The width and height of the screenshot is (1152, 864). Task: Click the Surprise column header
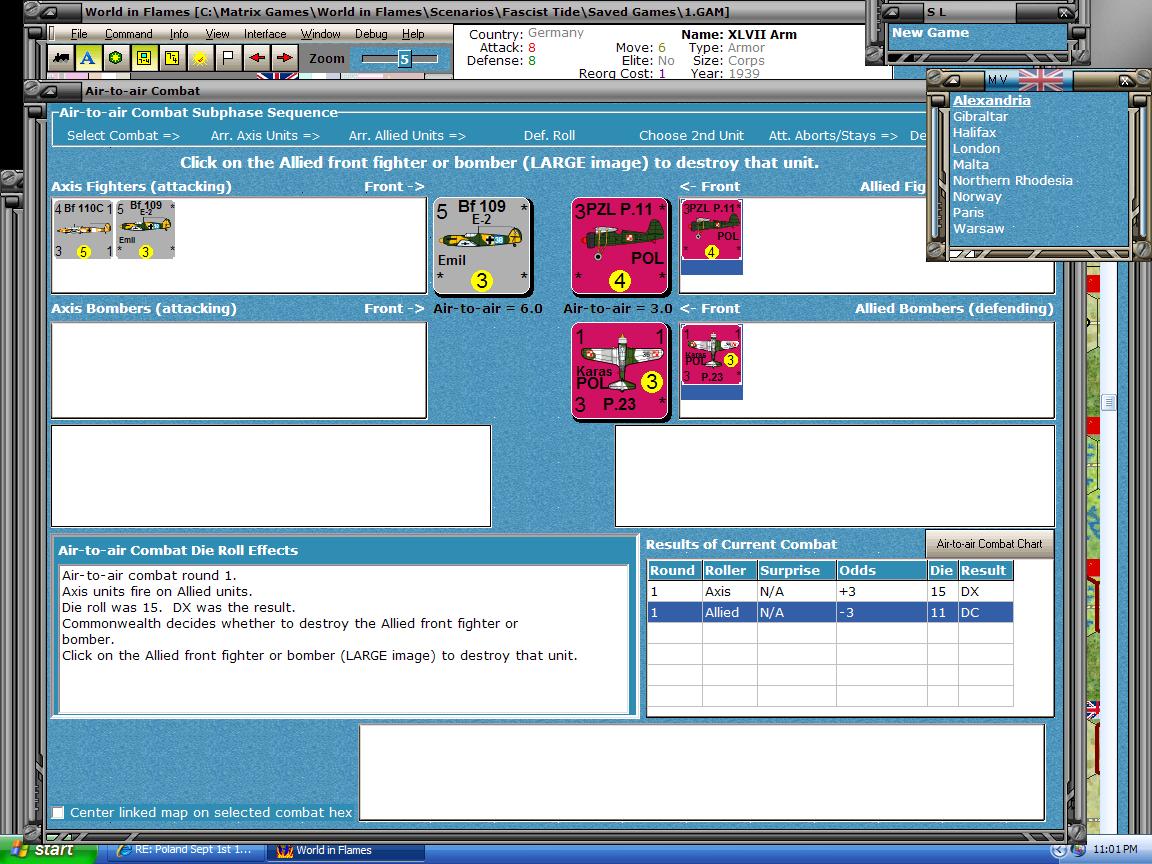(x=796, y=571)
